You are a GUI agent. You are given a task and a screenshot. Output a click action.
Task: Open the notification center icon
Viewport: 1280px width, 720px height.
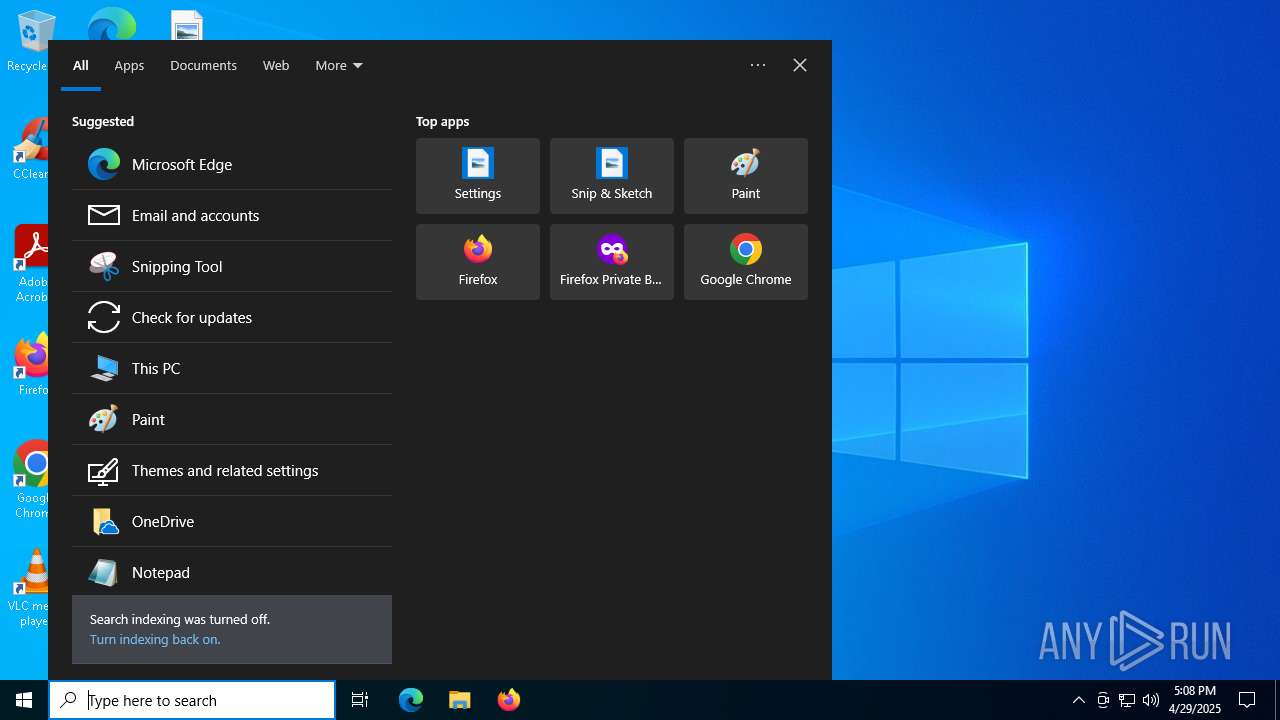[1247, 700]
